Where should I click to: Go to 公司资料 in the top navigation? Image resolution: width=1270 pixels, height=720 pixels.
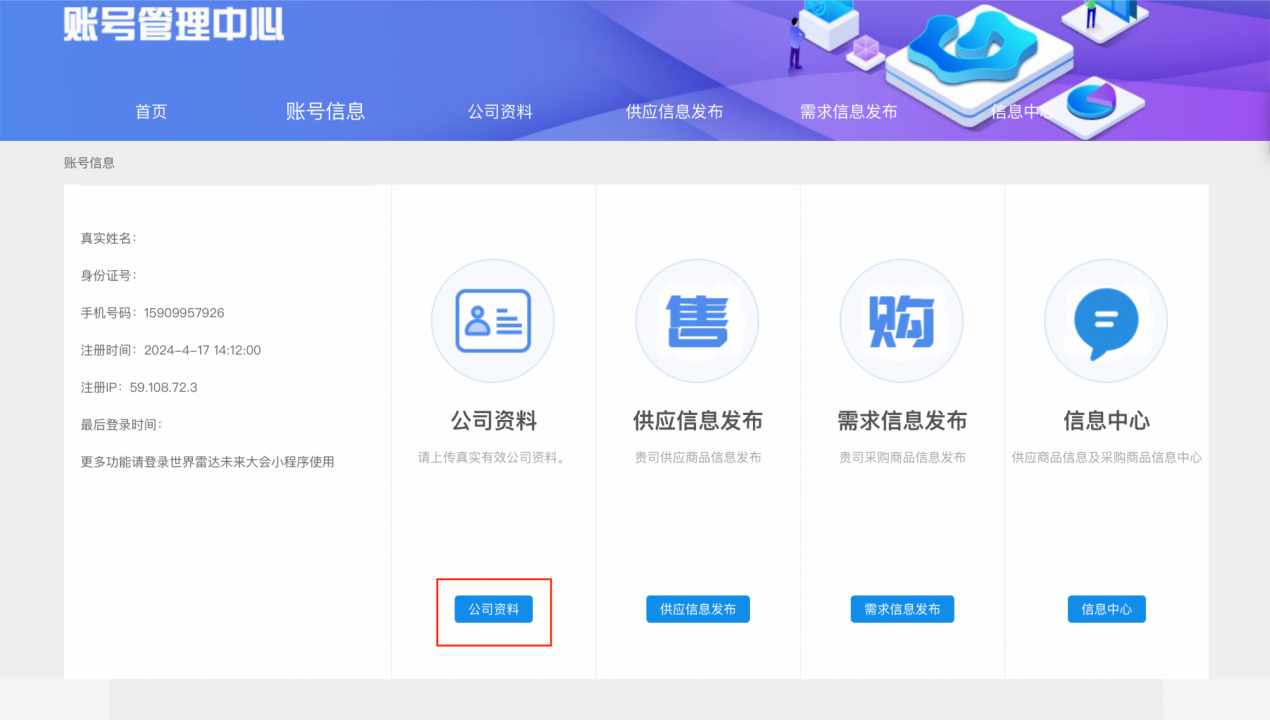click(500, 112)
